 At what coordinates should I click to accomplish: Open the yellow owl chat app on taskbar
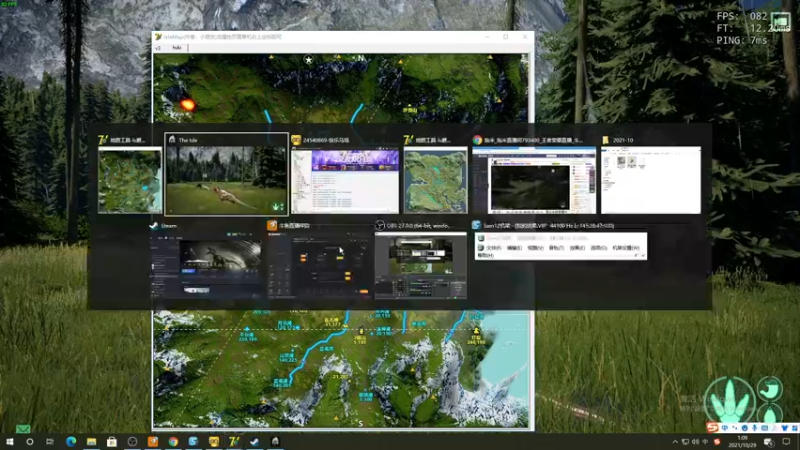click(213, 442)
